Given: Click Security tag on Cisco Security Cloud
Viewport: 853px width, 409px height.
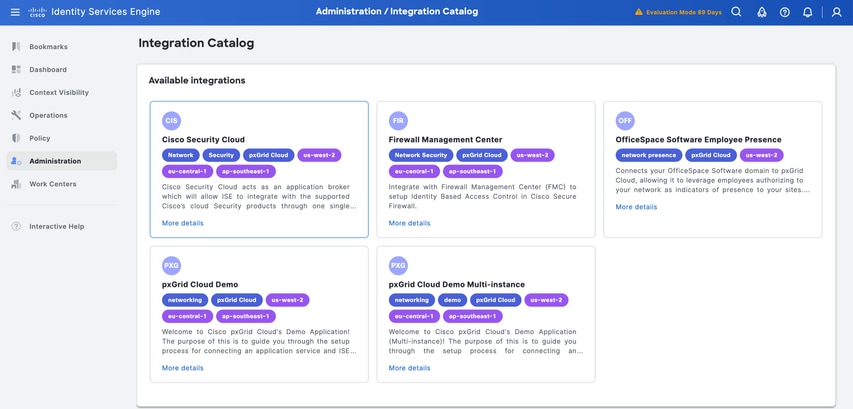Looking at the screenshot, I should point(221,155).
